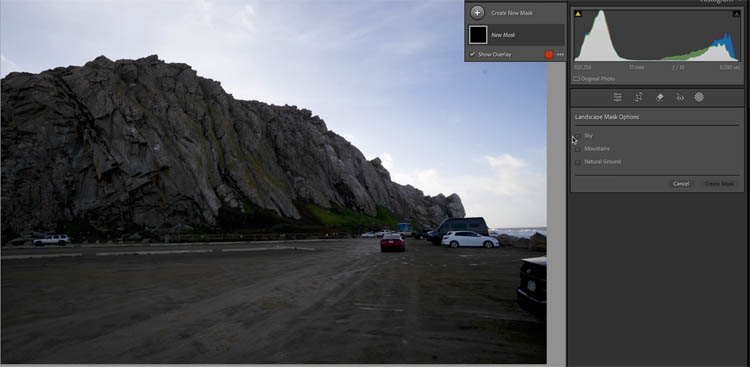The height and width of the screenshot is (367, 750).
Task: Toggle shadow clipping warning triangle in histogram
Action: (x=578, y=14)
